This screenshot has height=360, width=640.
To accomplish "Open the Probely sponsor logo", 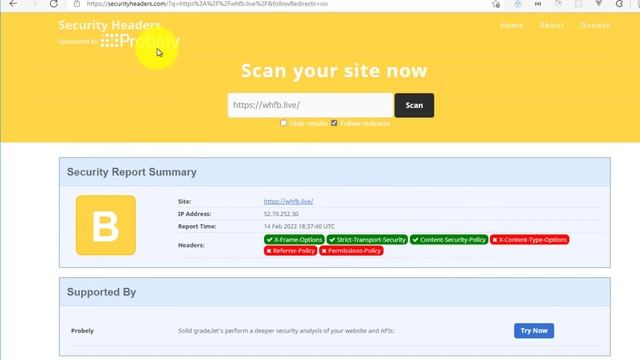I will (140, 41).
